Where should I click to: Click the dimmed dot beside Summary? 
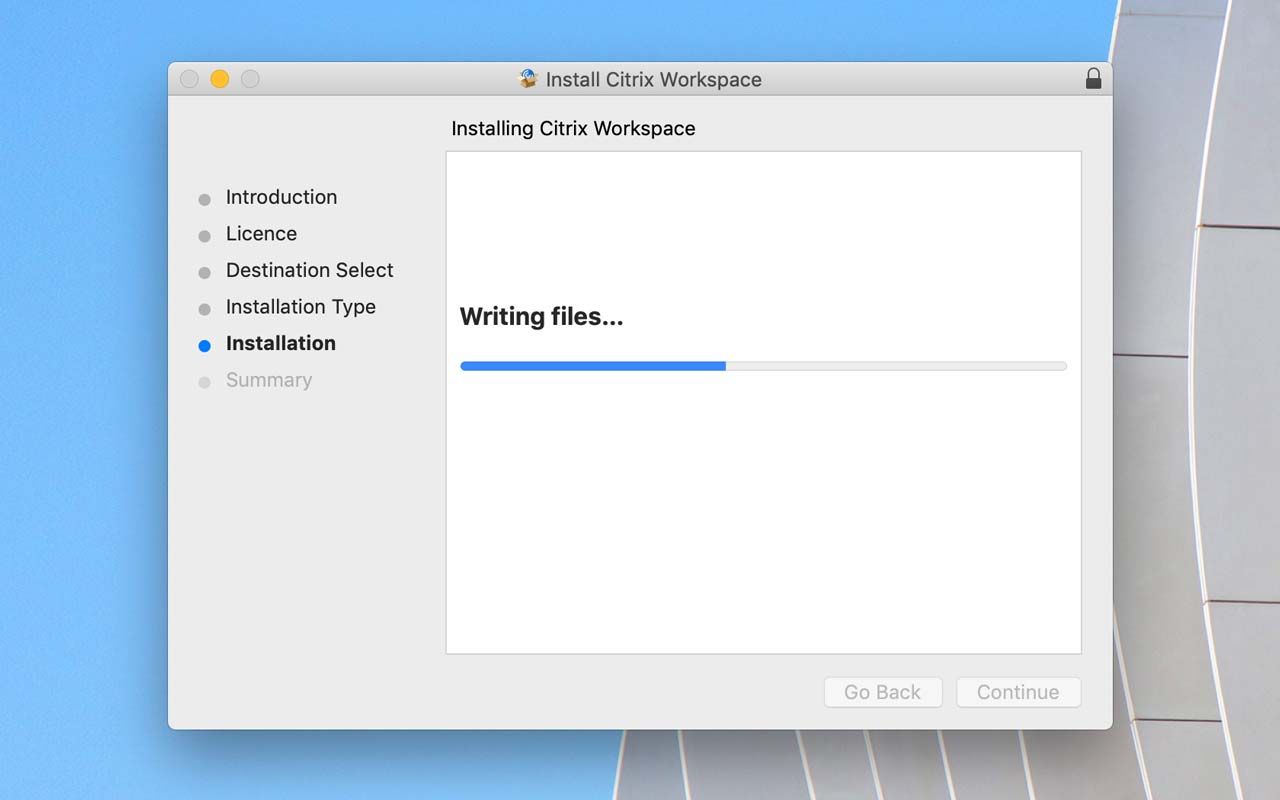point(205,382)
